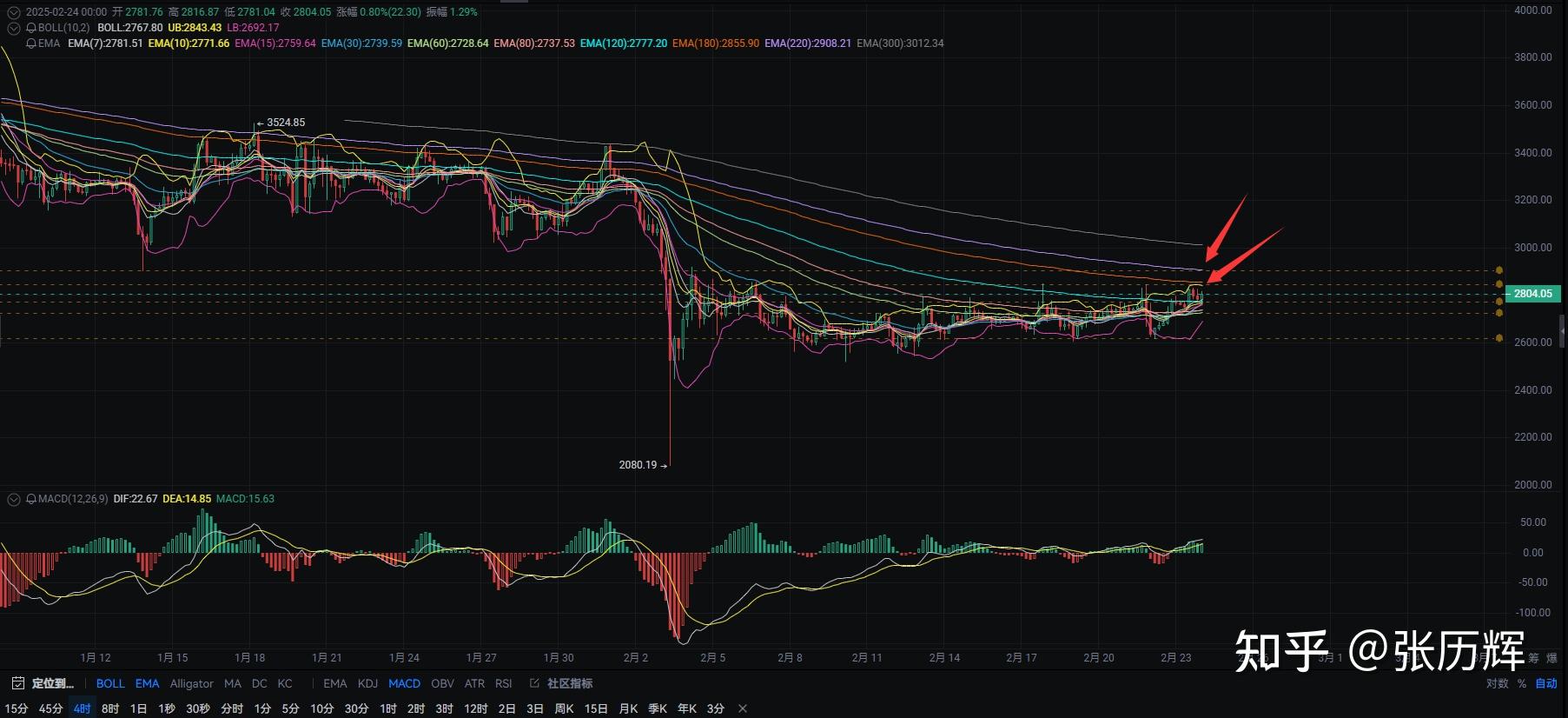This screenshot has width=1568, height=718.
Task: Enable the KDJ sub-chart indicator
Action: click(367, 683)
